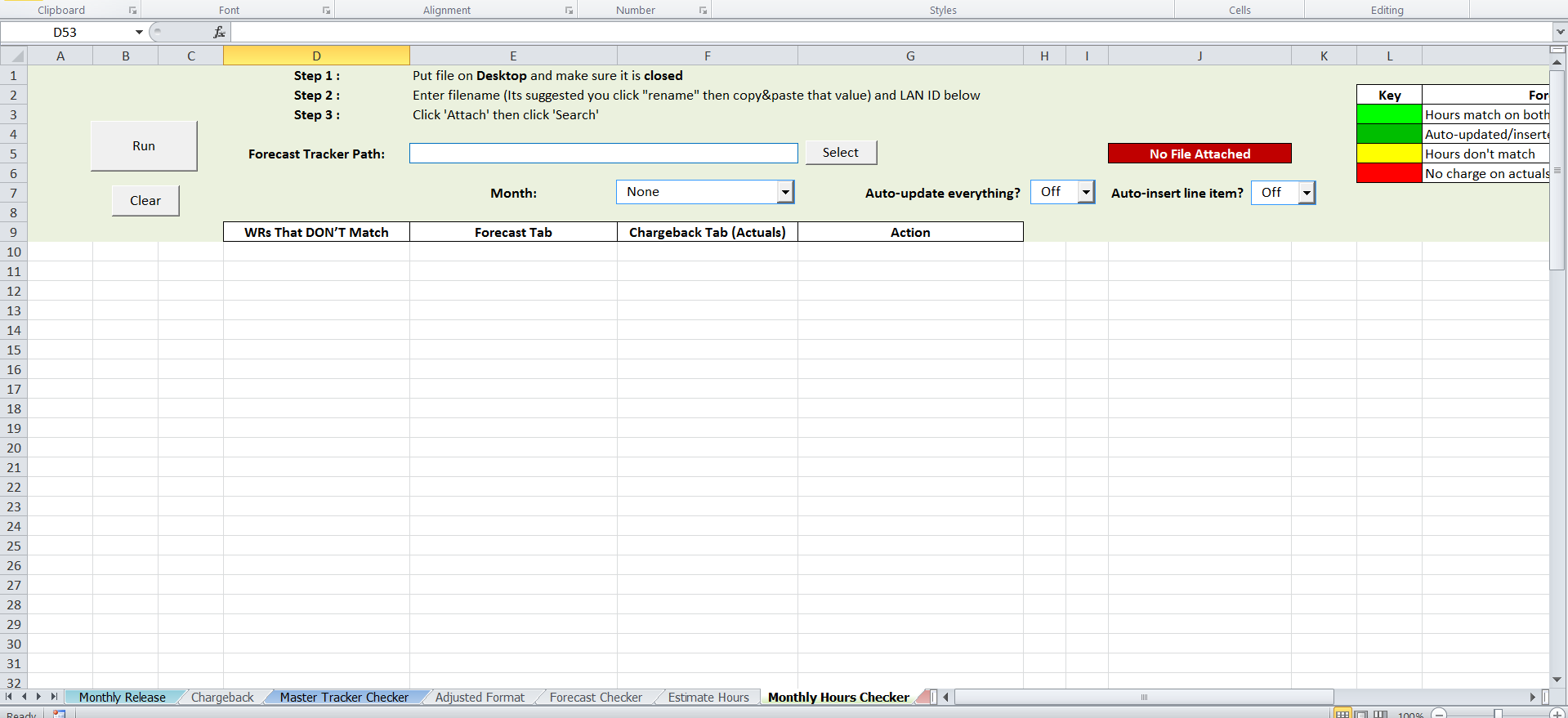Screen dimensions: 1568x718
Task: Click the zoom slider handle
Action: [1498, 714]
